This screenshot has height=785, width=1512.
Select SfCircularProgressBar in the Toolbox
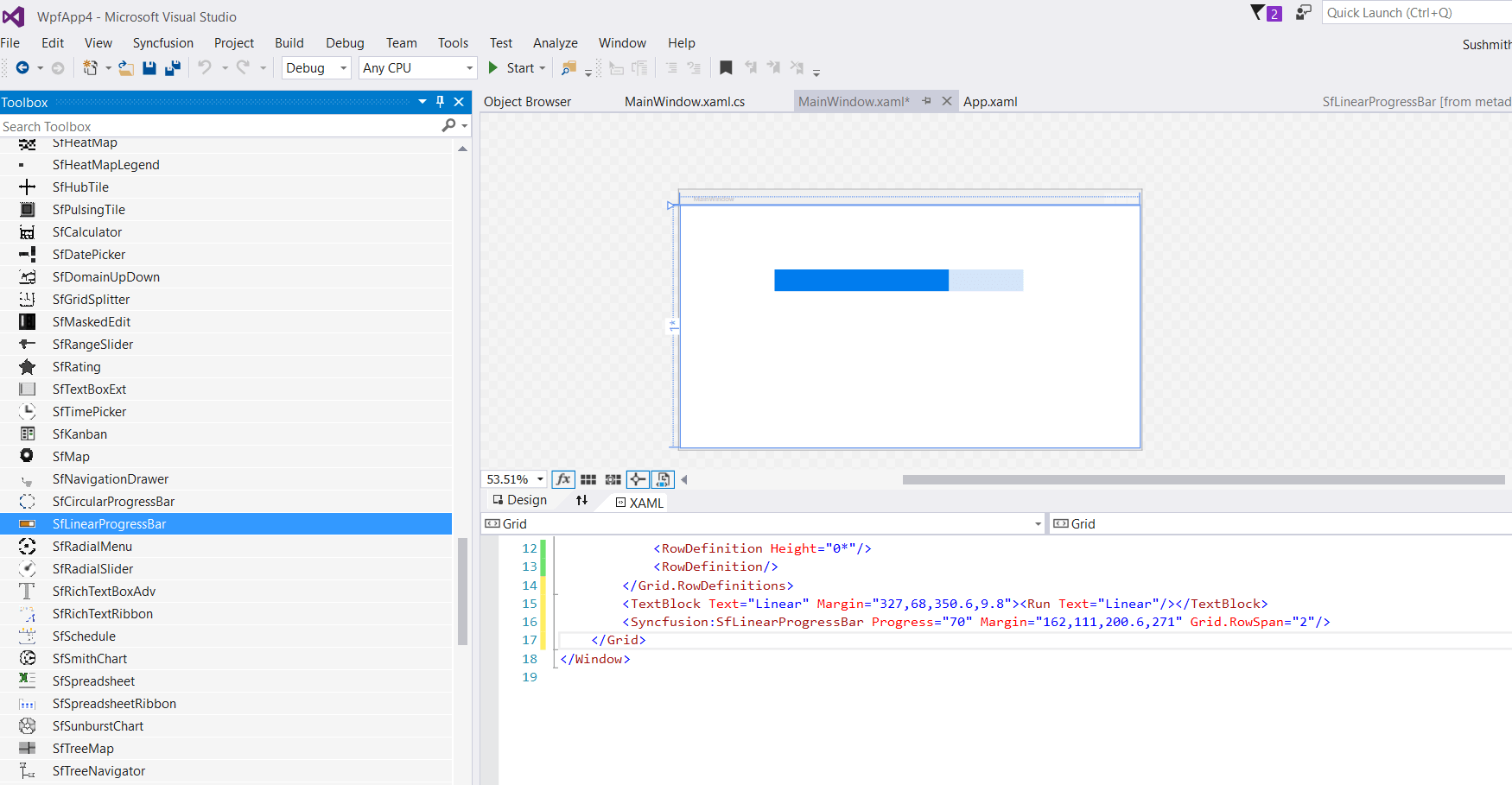click(x=113, y=501)
